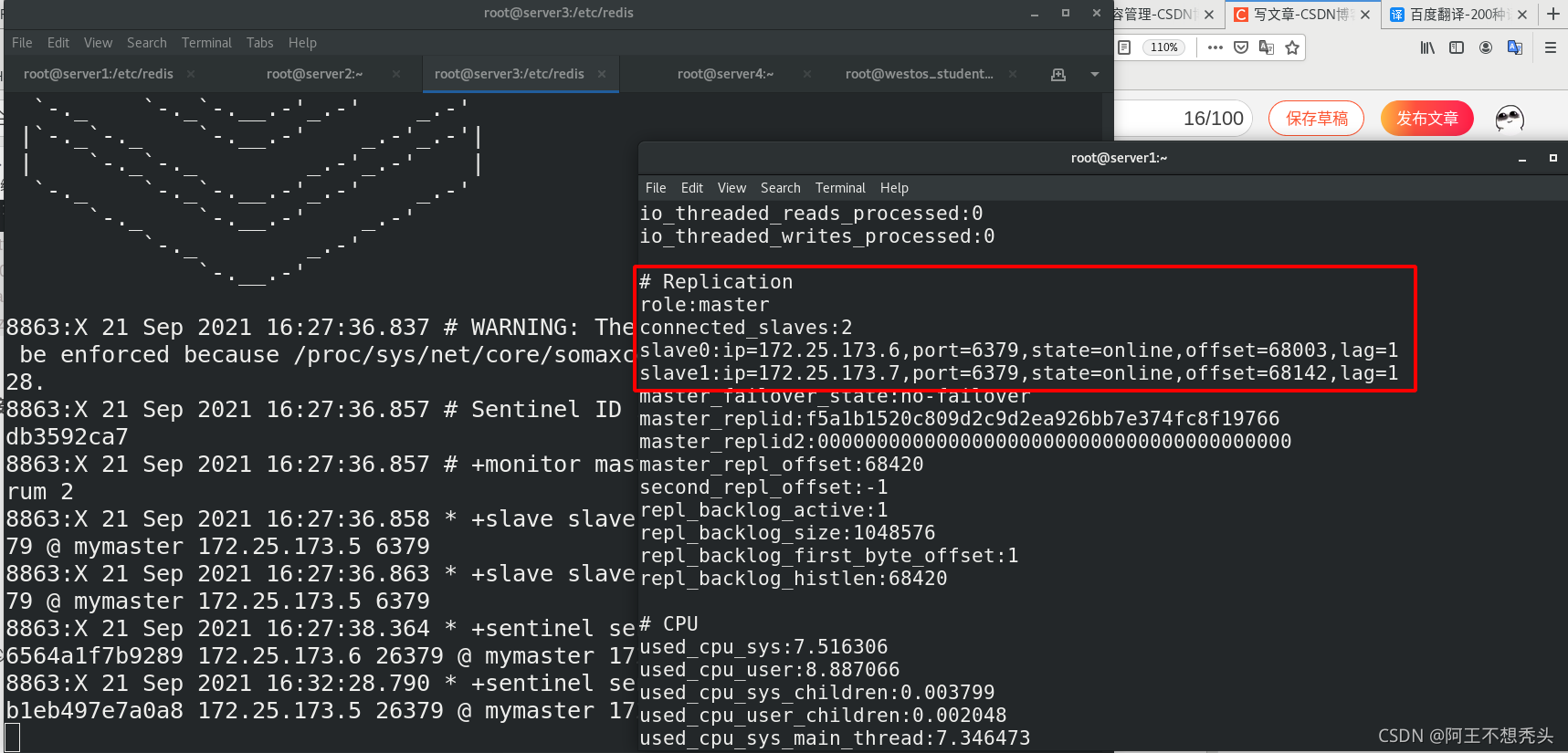Toggle reader view in browser address bar

1124,47
